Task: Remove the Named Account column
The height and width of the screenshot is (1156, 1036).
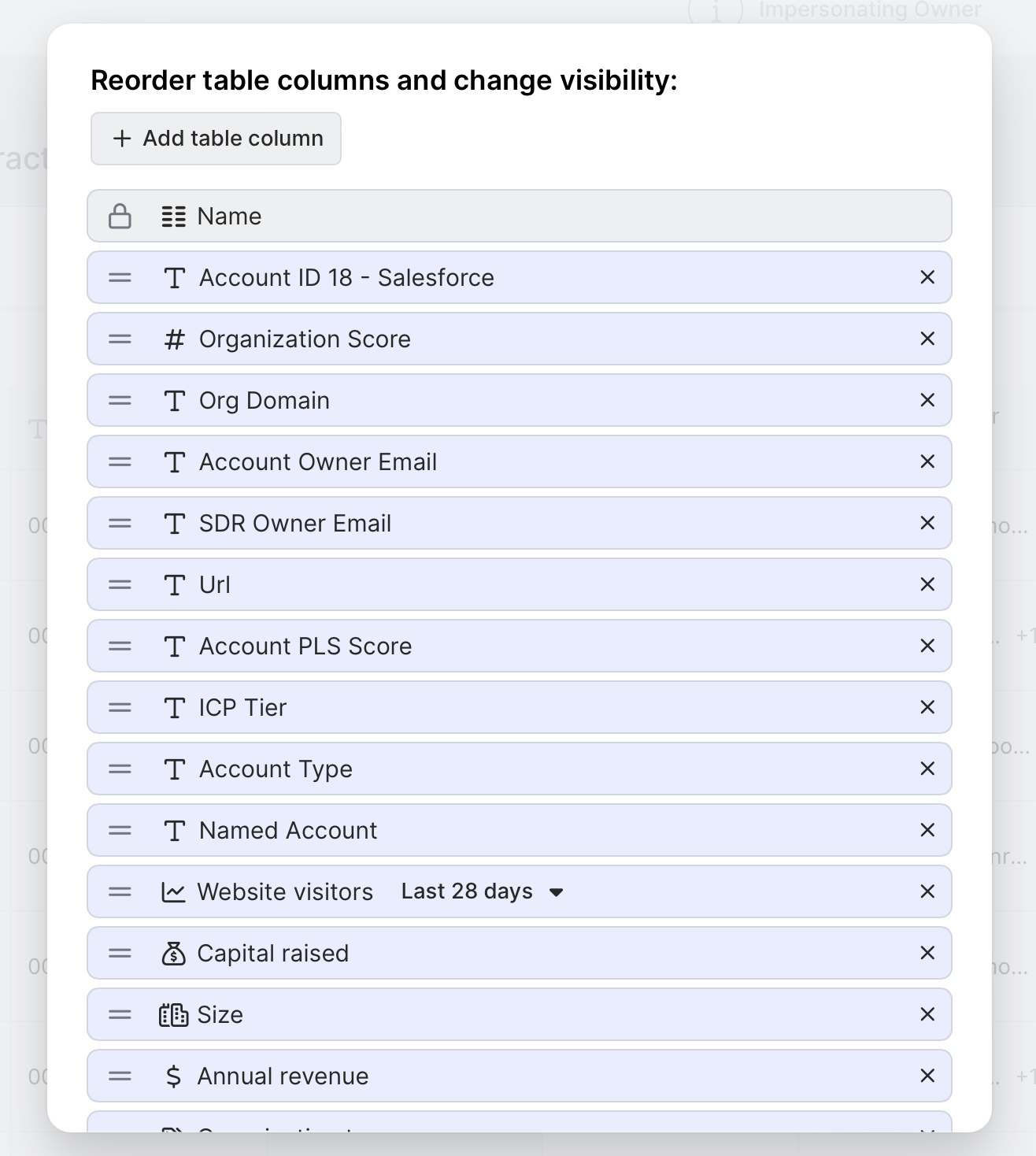Action: 927,830
